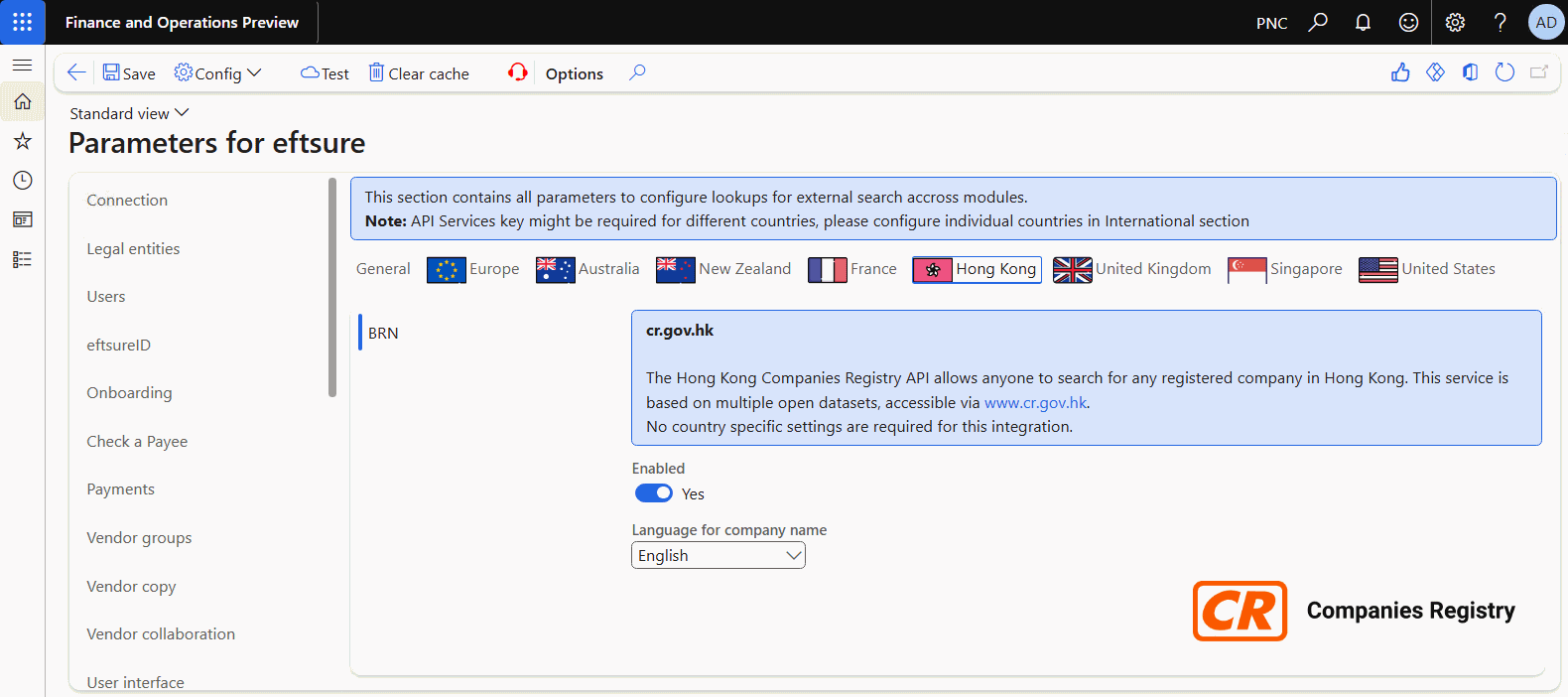Open in Office icon

click(1470, 72)
